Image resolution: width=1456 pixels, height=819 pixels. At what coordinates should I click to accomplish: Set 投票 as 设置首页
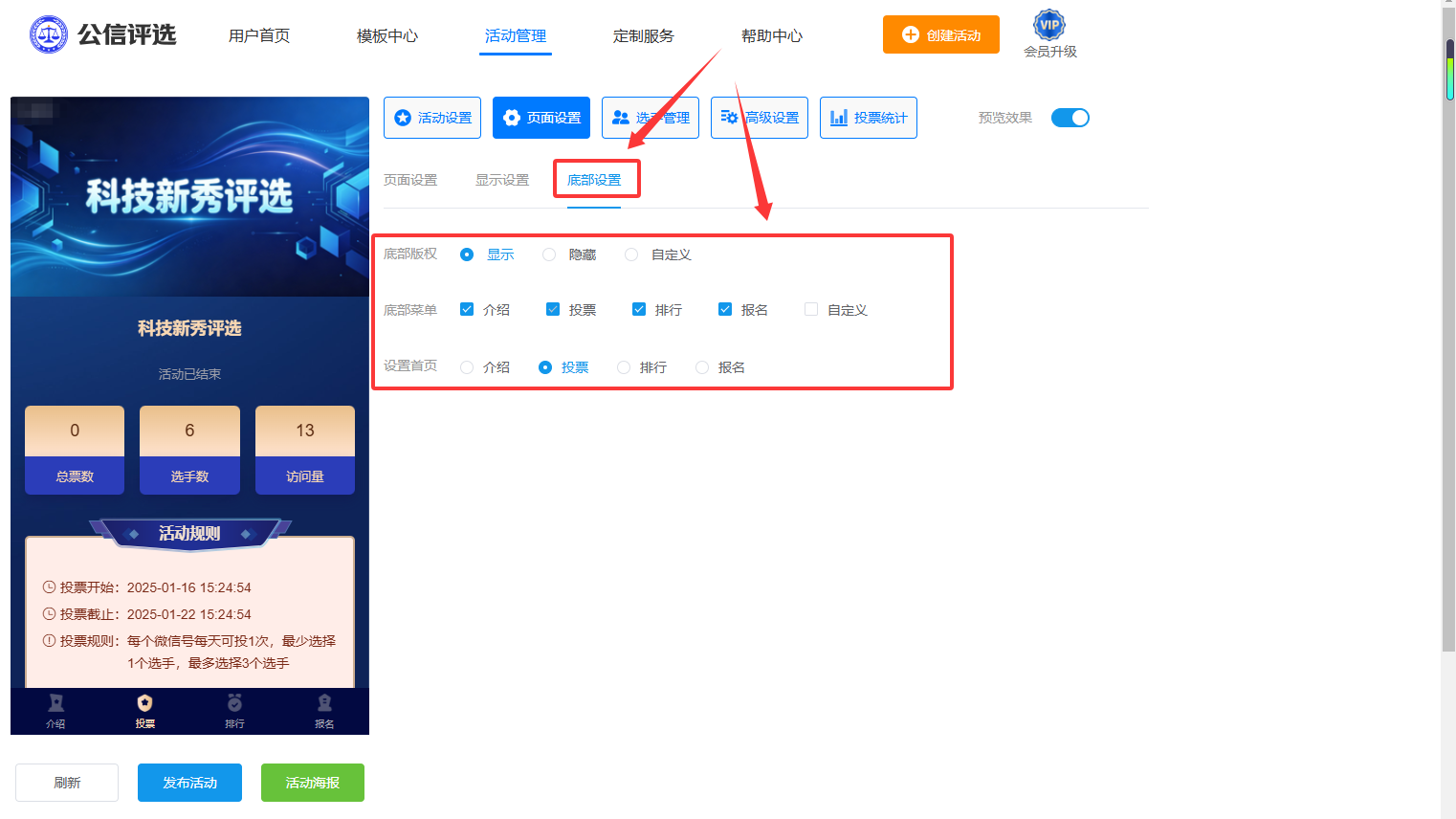545,367
